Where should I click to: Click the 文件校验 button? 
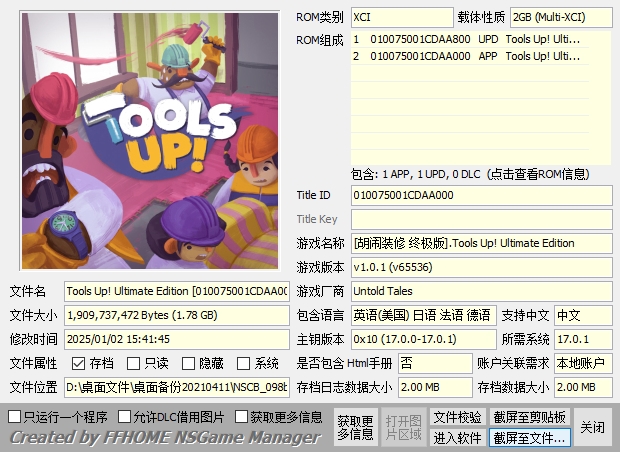457,417
